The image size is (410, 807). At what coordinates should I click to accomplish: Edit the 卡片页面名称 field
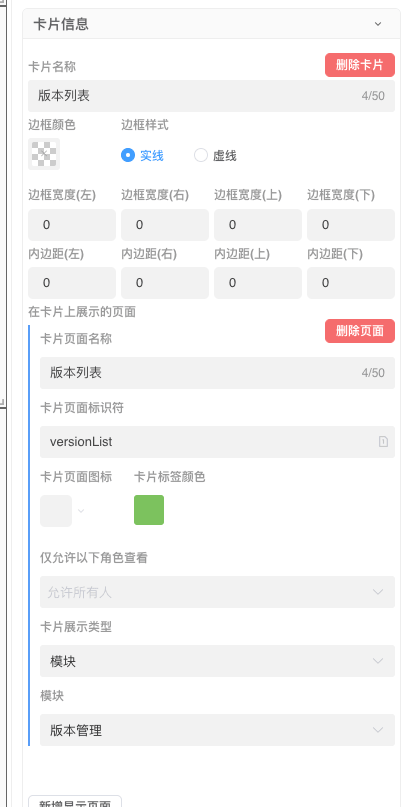pyautogui.click(x=217, y=373)
